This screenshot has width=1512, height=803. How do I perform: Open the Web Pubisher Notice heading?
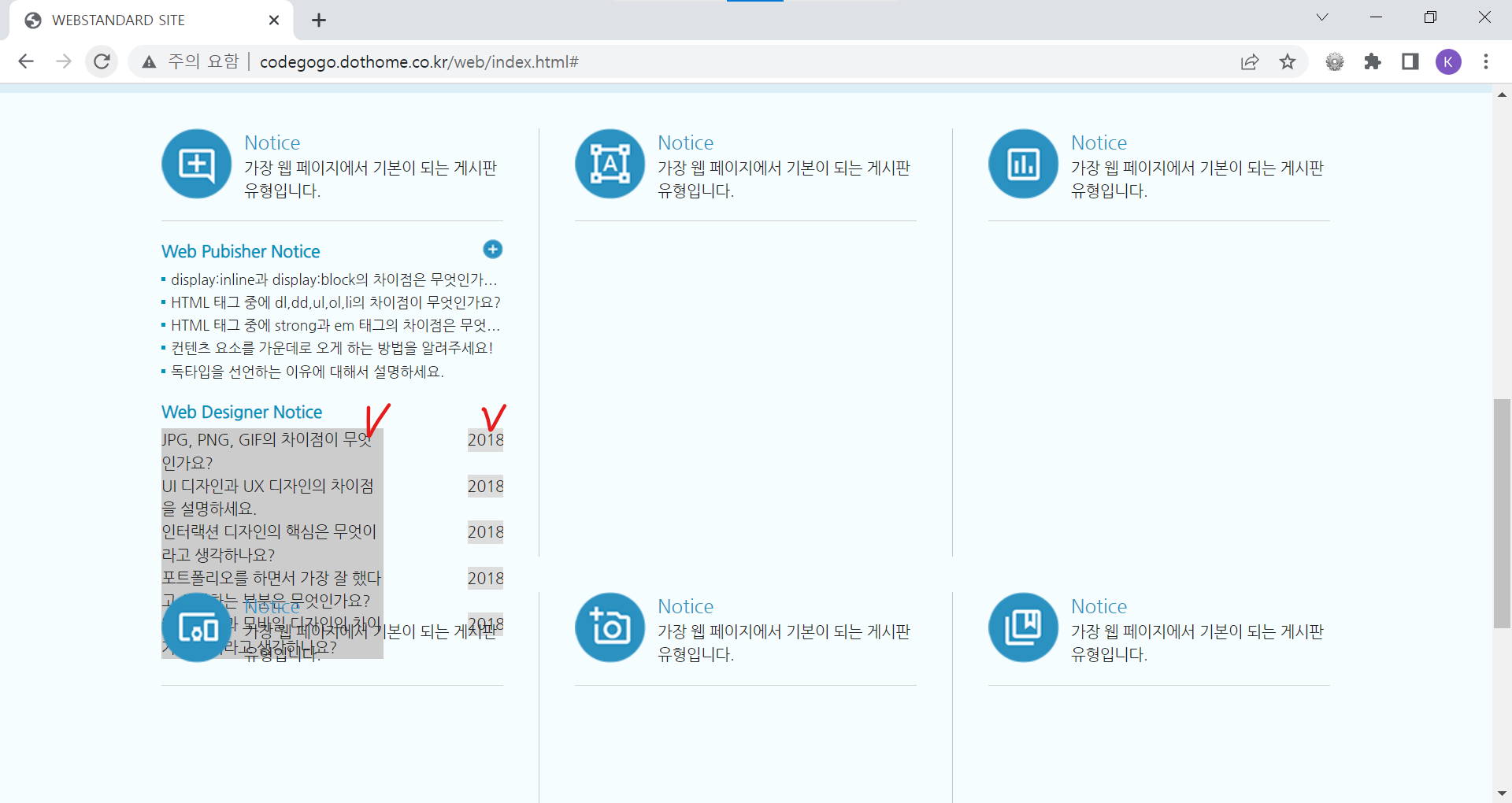tap(241, 251)
